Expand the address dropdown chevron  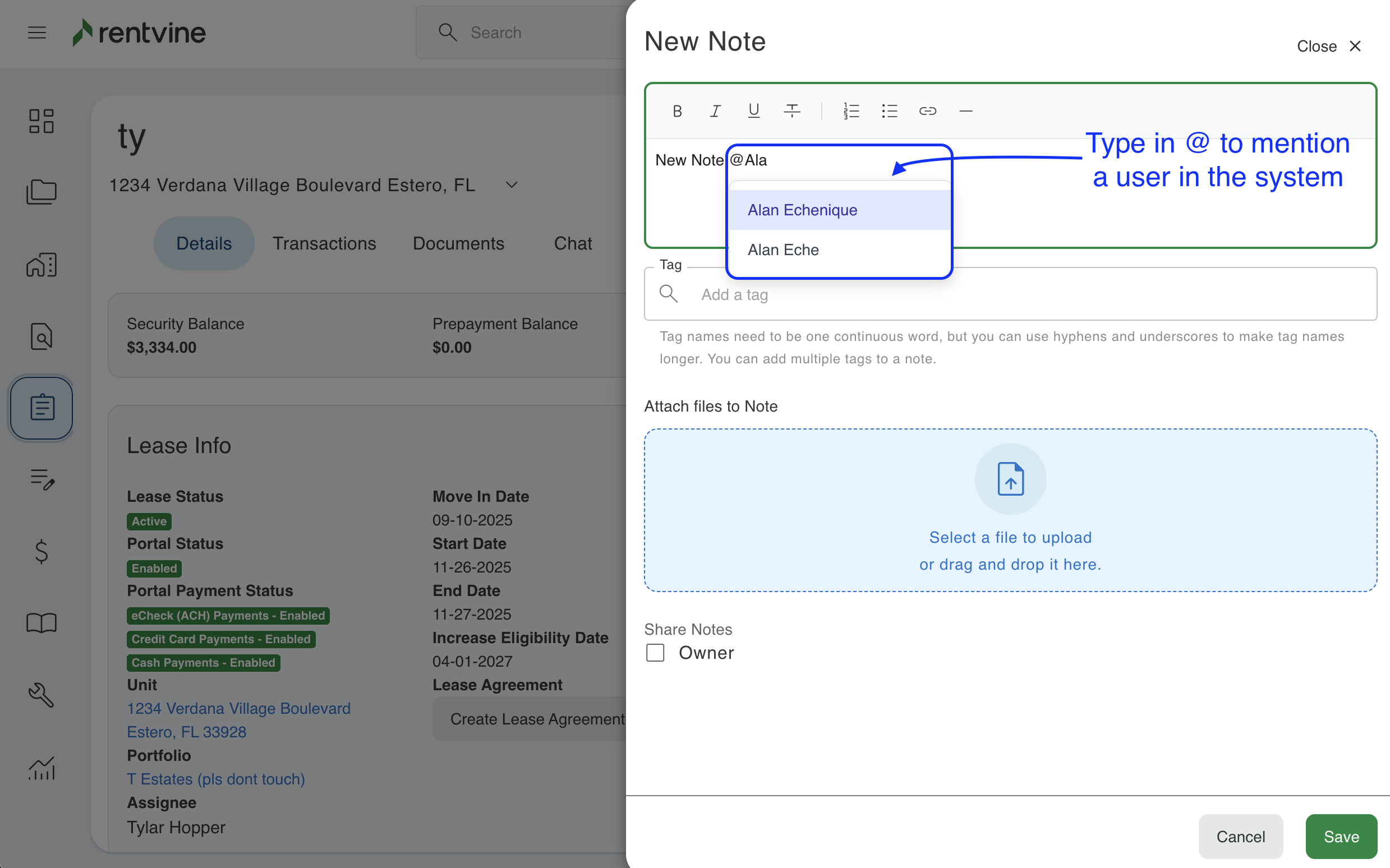pos(511,185)
